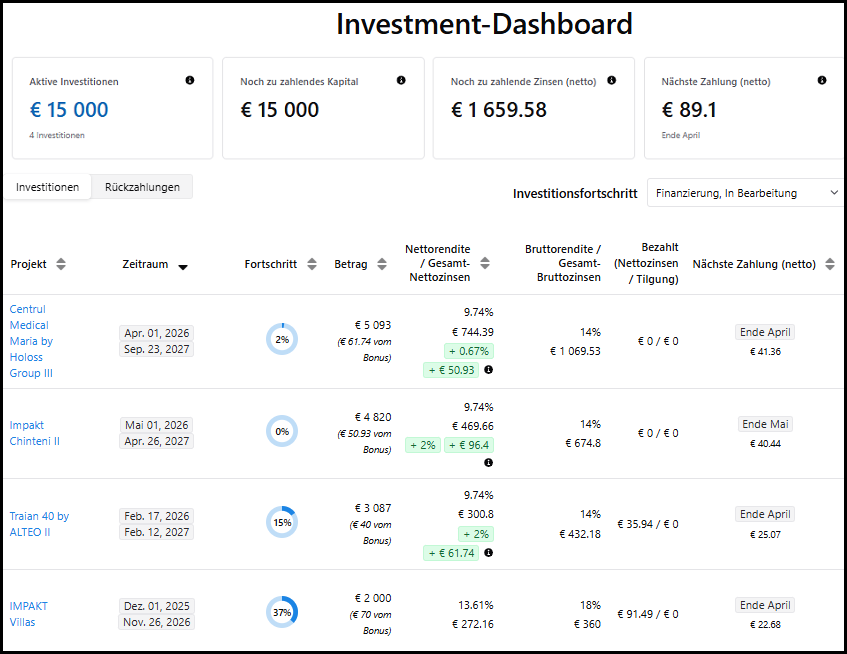Image resolution: width=847 pixels, height=654 pixels.
Task: Open the Investitionsfortschritt filter dropdown
Action: [x=745, y=193]
